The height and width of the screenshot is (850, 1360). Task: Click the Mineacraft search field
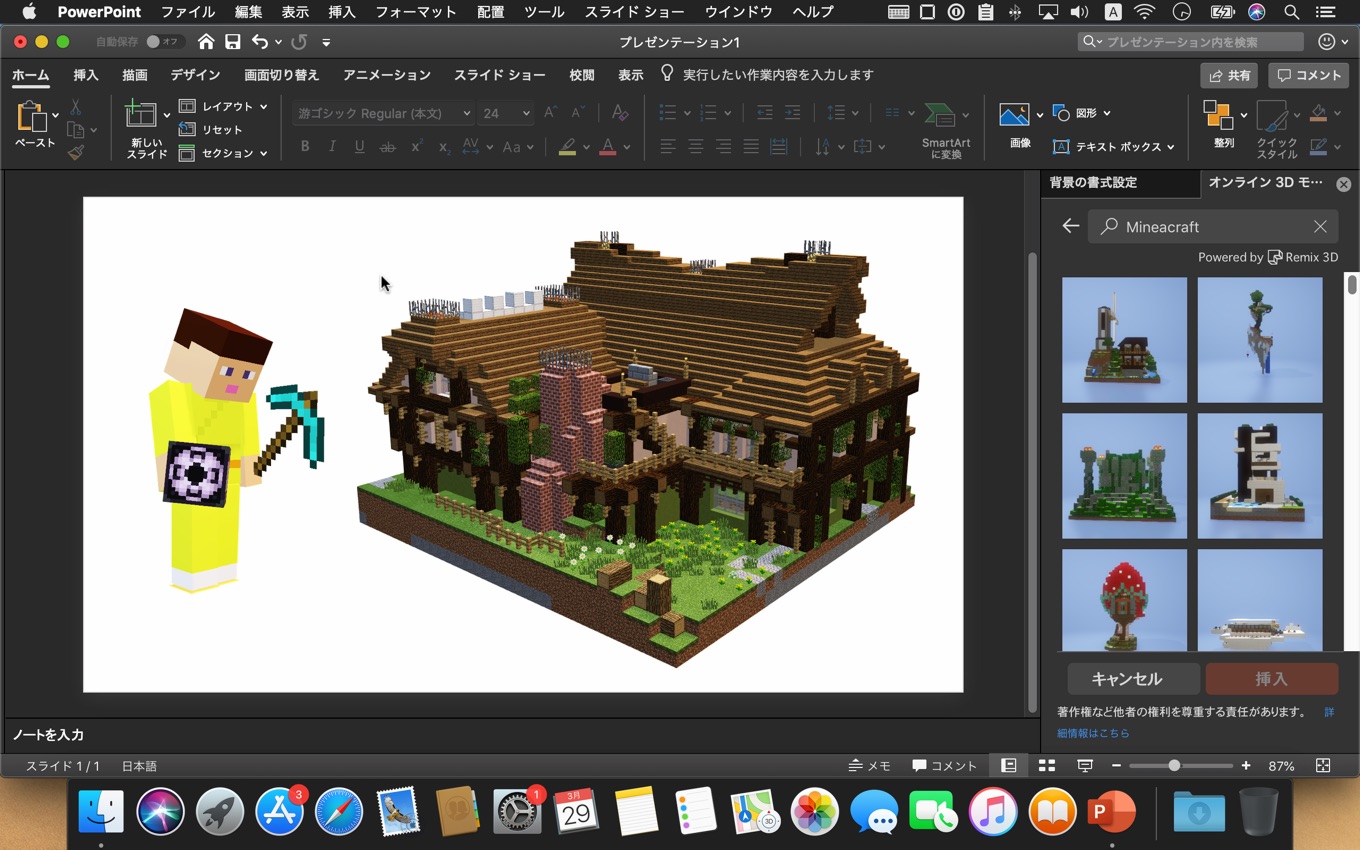point(1213,226)
